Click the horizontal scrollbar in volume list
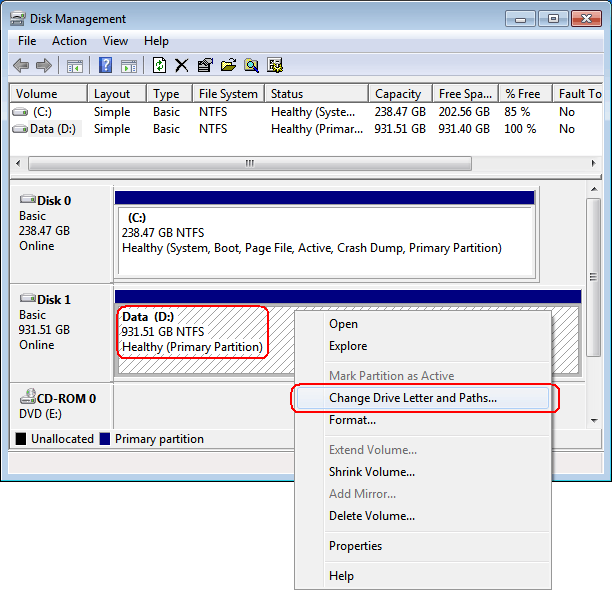Viewport: 612px width, 590px height. coord(250,164)
